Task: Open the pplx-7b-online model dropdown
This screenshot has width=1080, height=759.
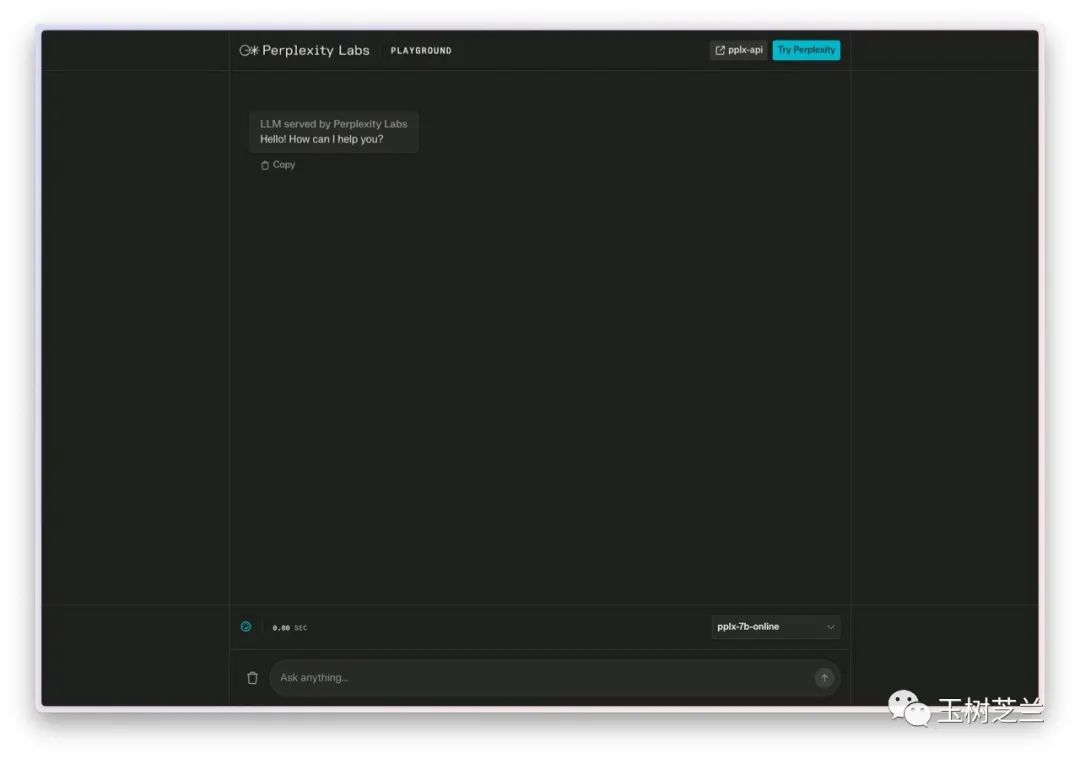Action: 776,627
